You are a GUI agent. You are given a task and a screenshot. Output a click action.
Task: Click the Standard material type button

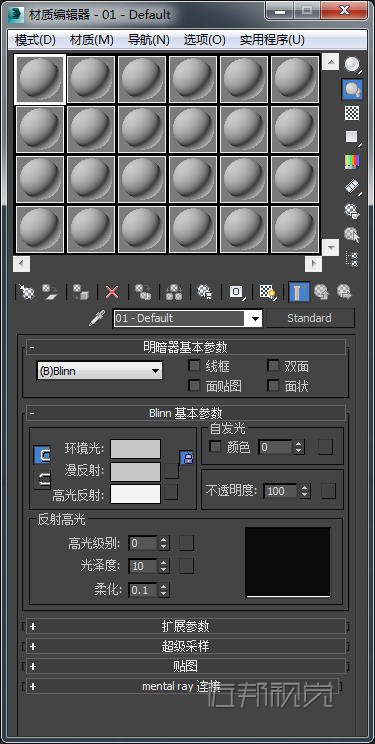(309, 318)
